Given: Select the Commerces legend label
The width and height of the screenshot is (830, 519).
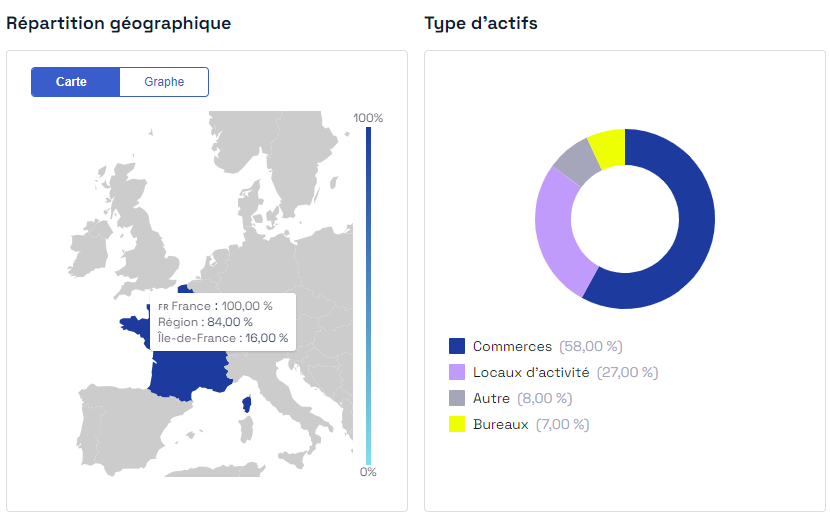Looking at the screenshot, I should click(x=512, y=346).
